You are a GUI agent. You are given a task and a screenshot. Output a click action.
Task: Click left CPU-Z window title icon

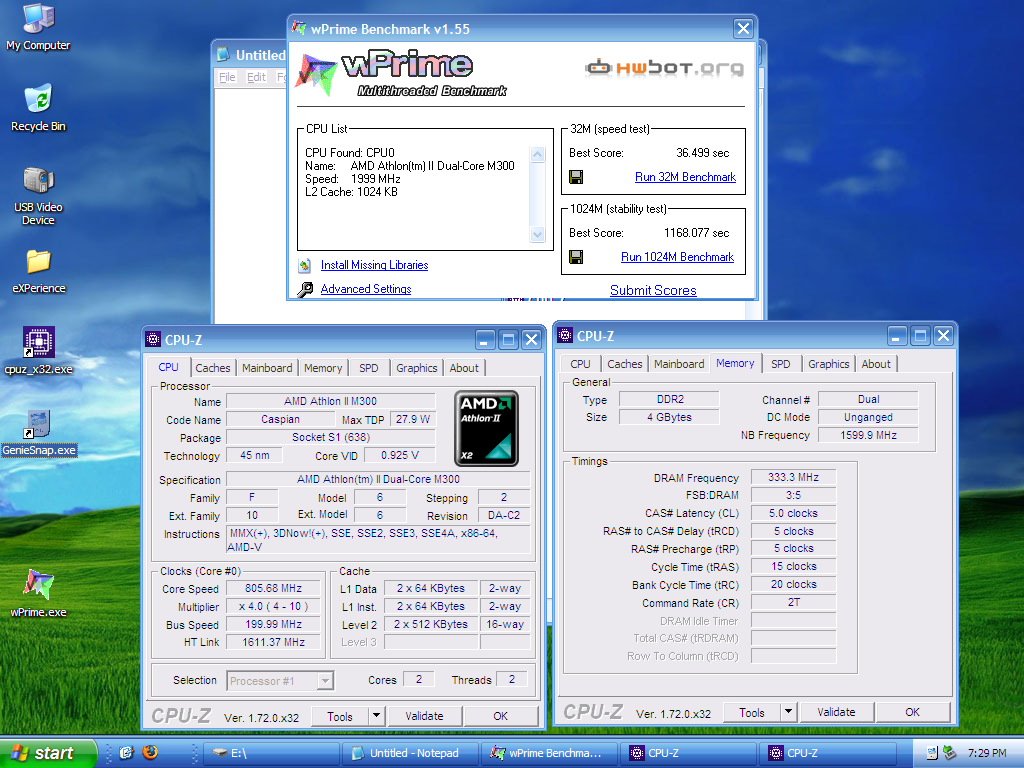pyautogui.click(x=153, y=339)
